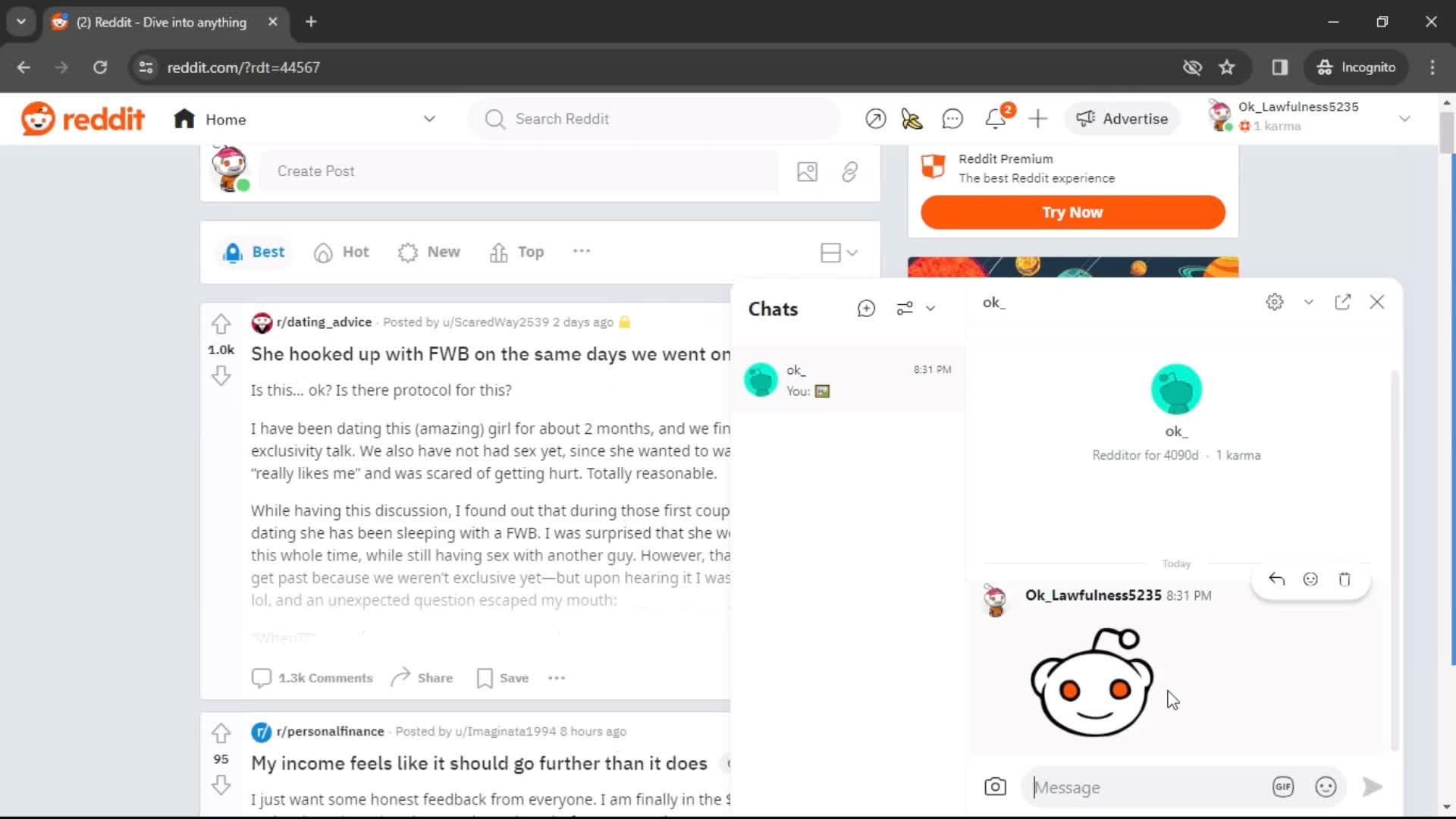Viewport: 1456px width, 819px height.
Task: Expand the chat filter/sort chevron
Action: coord(930,308)
